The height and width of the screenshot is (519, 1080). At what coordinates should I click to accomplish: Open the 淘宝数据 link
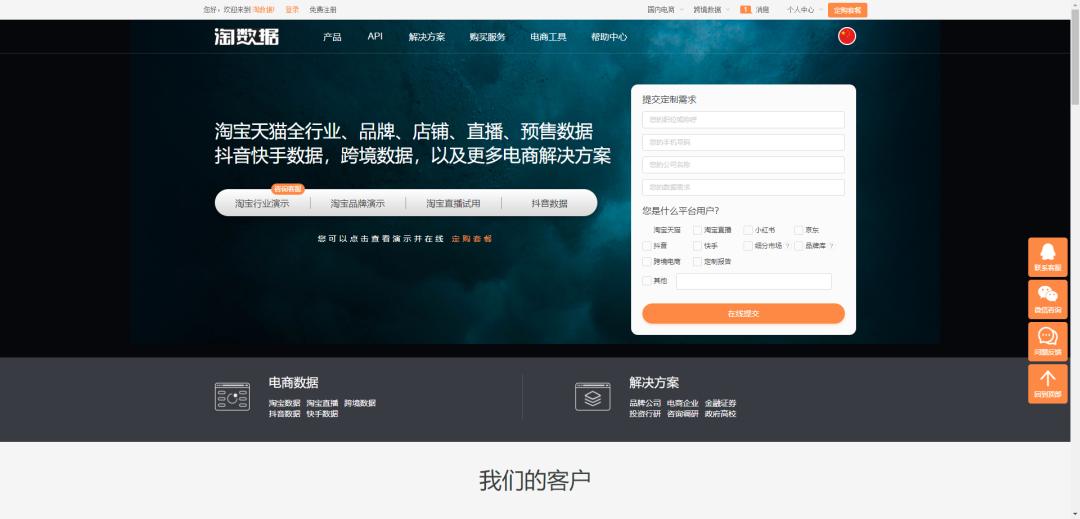tap(284, 403)
